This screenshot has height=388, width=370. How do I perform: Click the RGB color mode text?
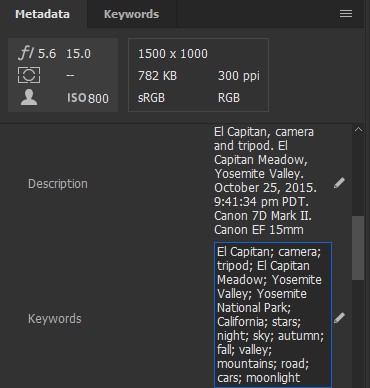[x=229, y=98]
